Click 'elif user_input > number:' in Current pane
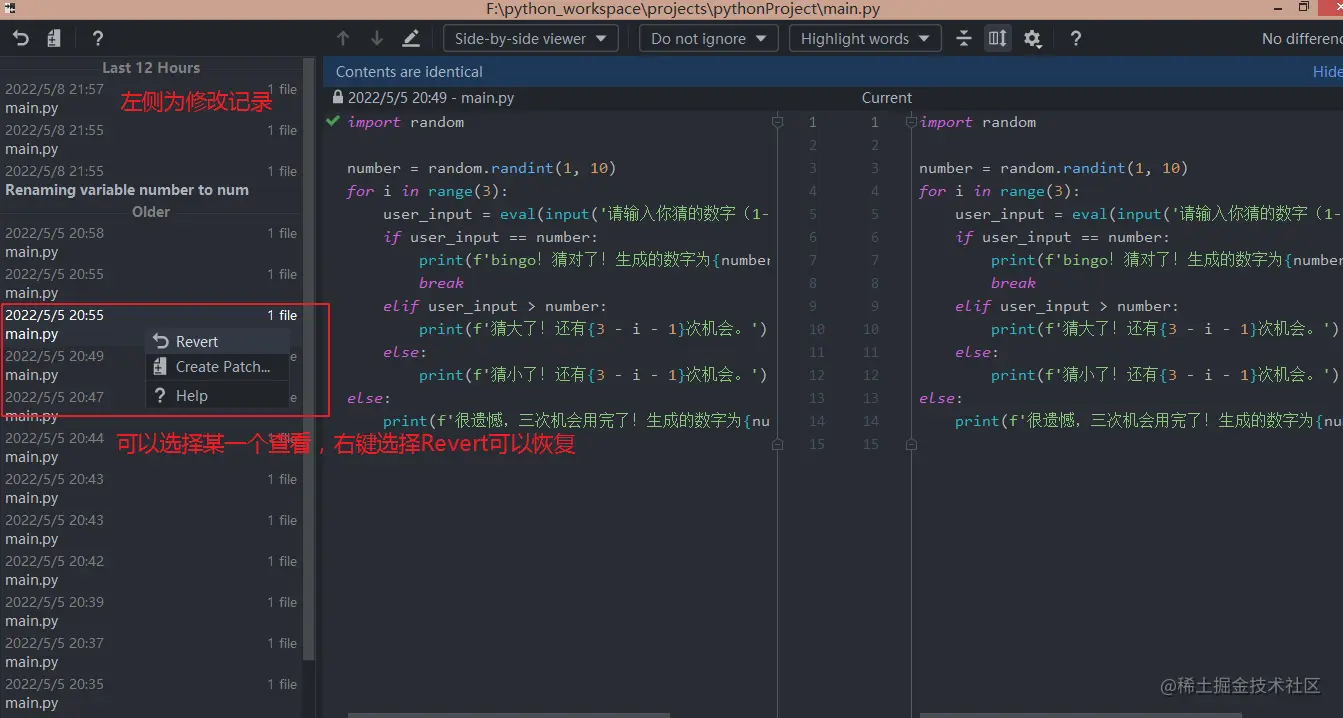 pos(1067,306)
